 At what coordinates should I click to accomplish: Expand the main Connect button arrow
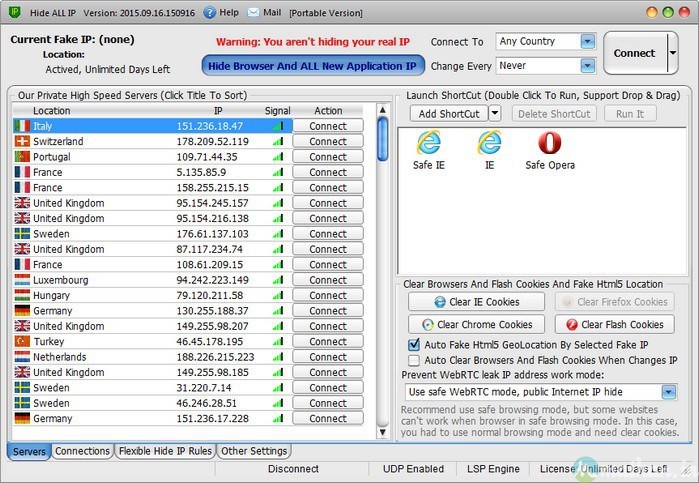[673, 53]
